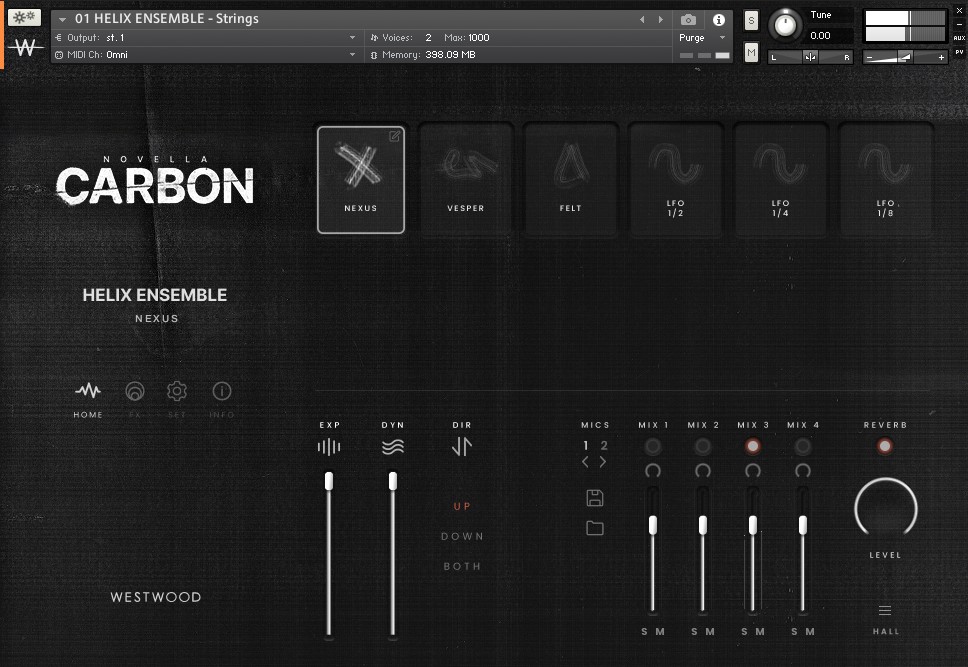Select the VESPER articulation
This screenshot has width=968, height=667.
point(466,179)
